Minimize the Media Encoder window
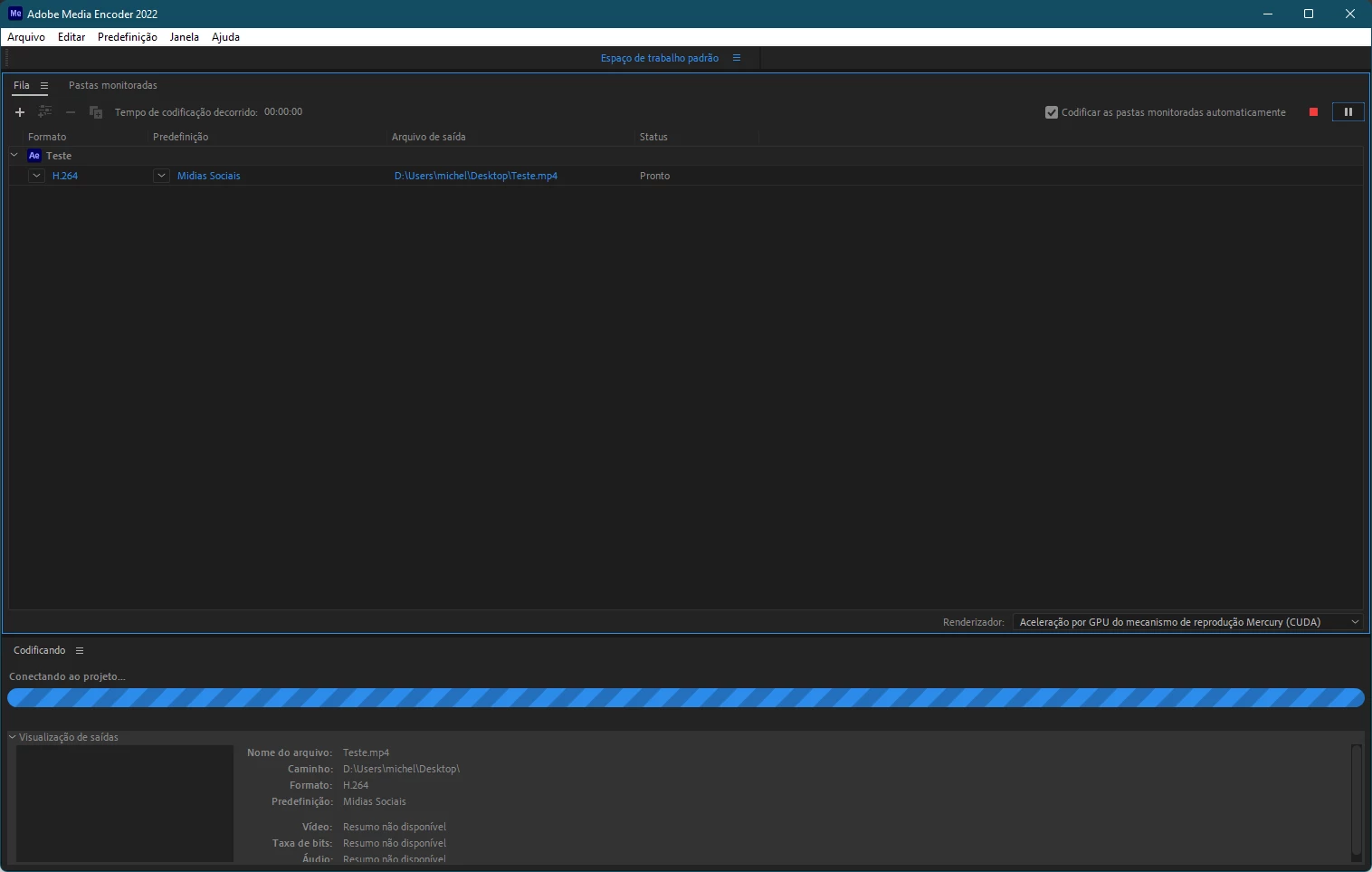 [x=1267, y=14]
